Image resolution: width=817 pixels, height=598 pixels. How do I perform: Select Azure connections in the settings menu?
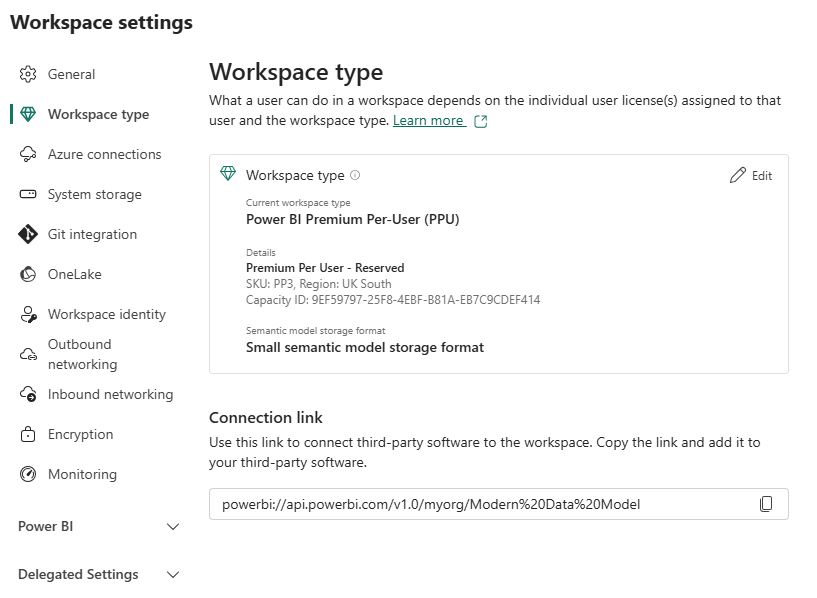click(x=104, y=154)
